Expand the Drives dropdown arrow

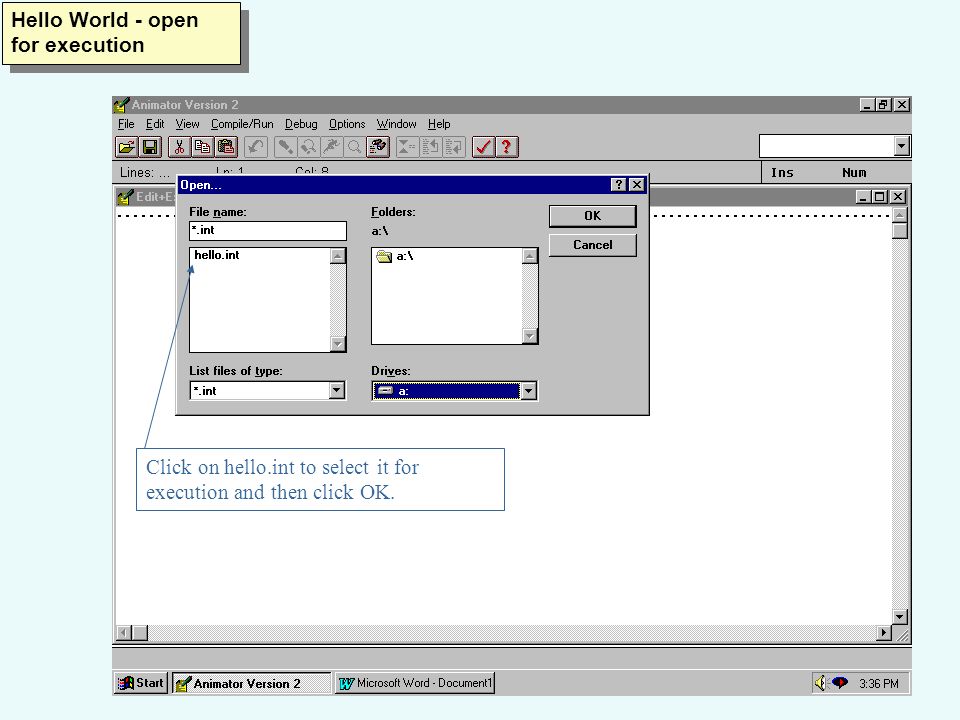pos(528,391)
